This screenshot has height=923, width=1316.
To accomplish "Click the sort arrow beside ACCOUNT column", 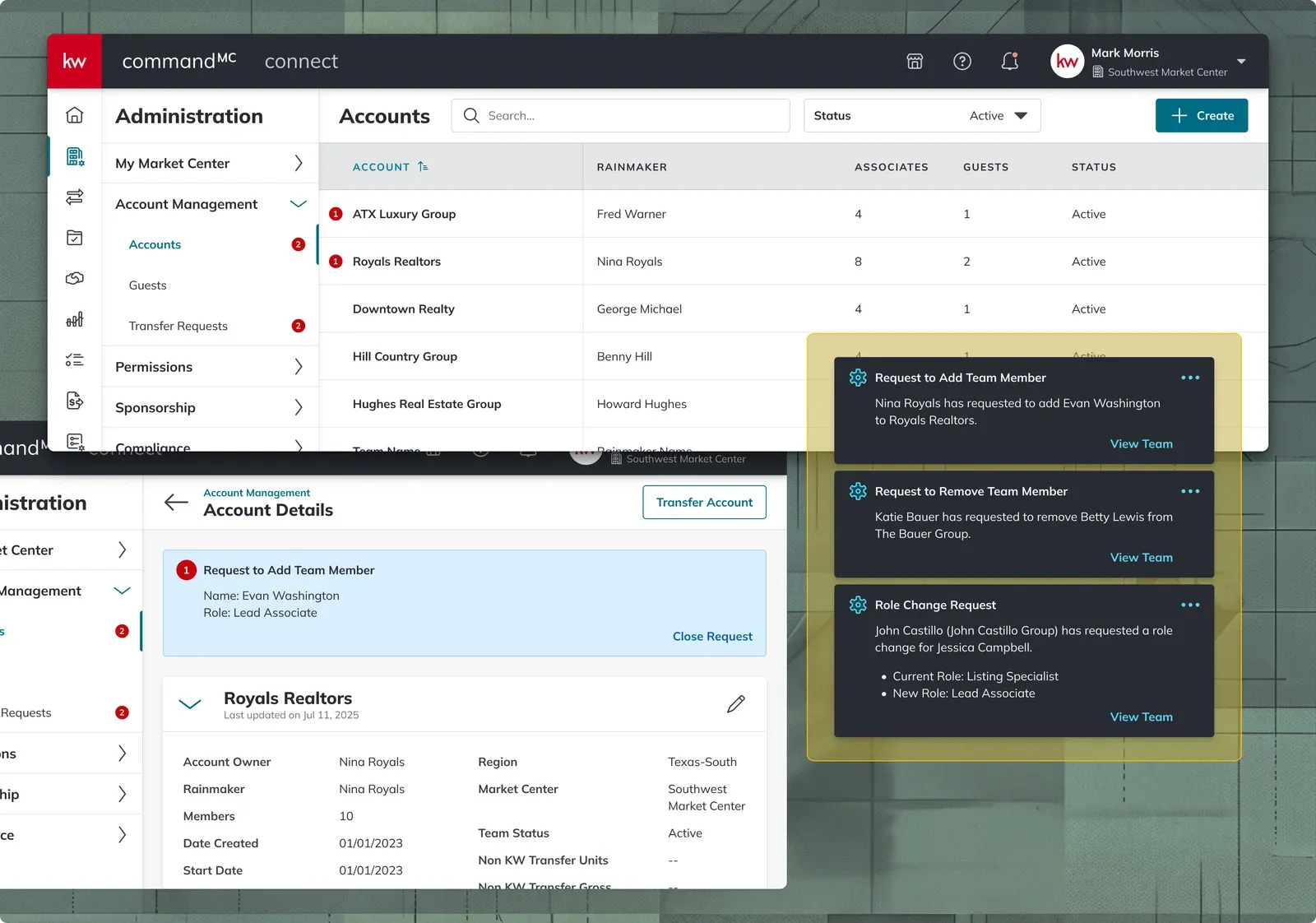I will point(423,166).
